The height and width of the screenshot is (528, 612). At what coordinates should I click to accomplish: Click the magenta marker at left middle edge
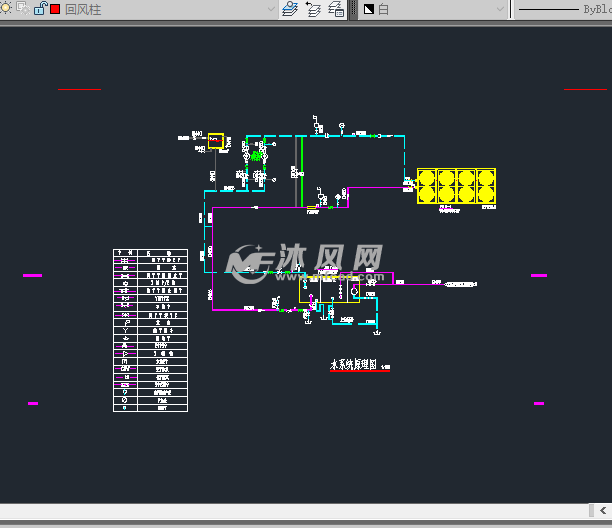tap(33, 275)
